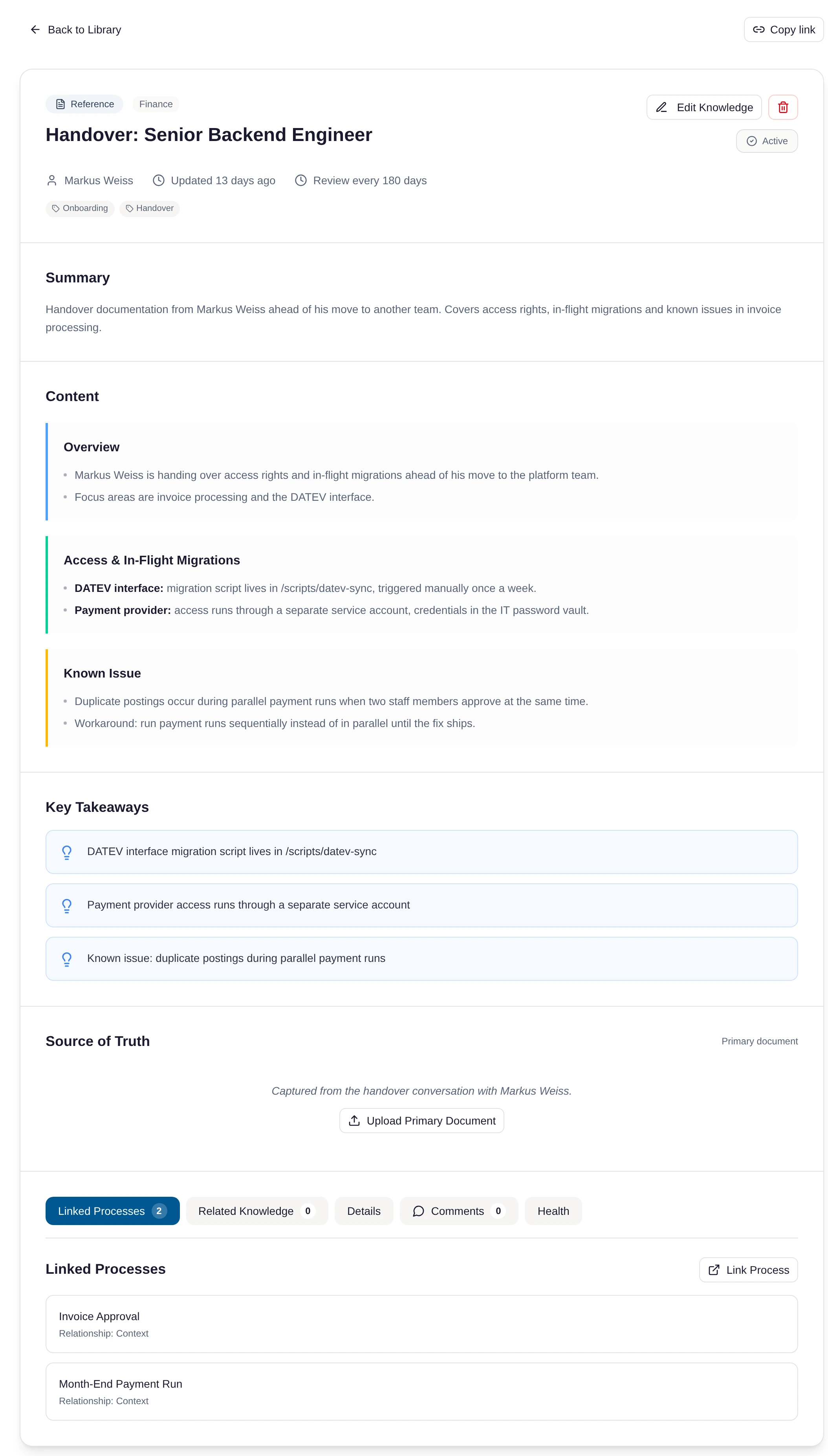Open the Month-End Payment Run process
The height and width of the screenshot is (1456, 828).
coord(421,1391)
